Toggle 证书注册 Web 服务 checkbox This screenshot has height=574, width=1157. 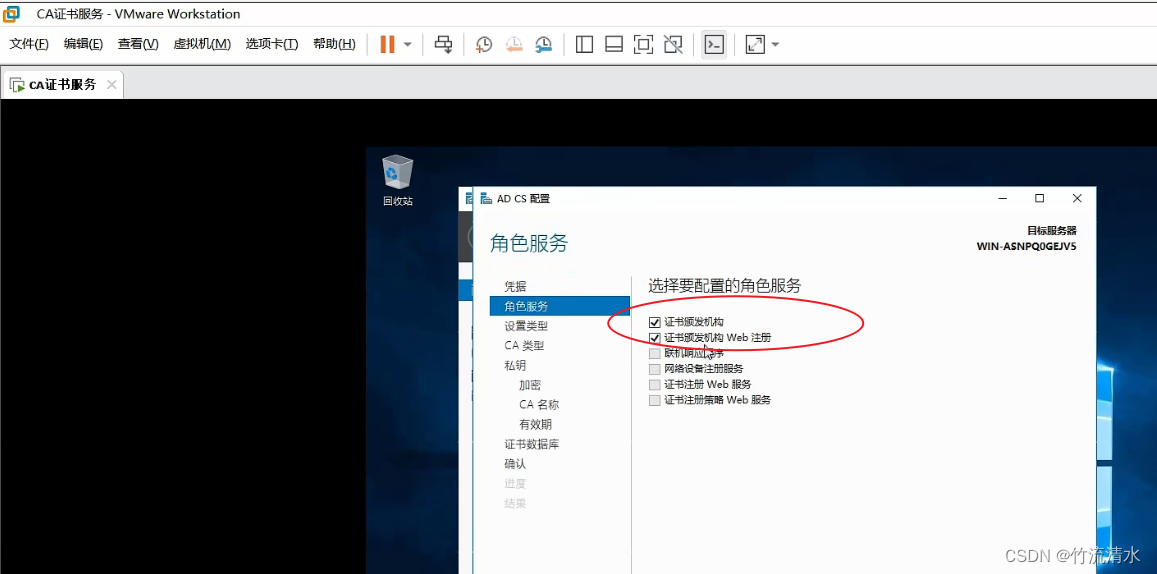coord(655,384)
